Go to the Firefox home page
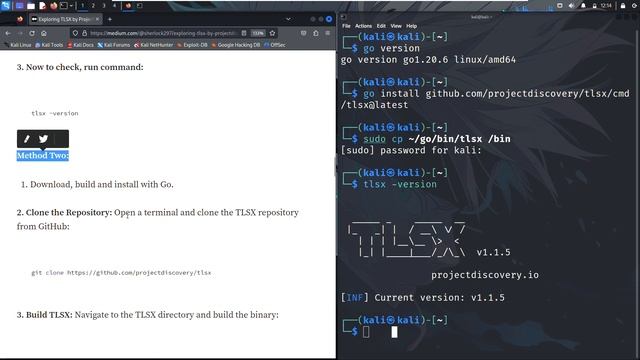Screen dimensions: 640x360 pos(44,33)
